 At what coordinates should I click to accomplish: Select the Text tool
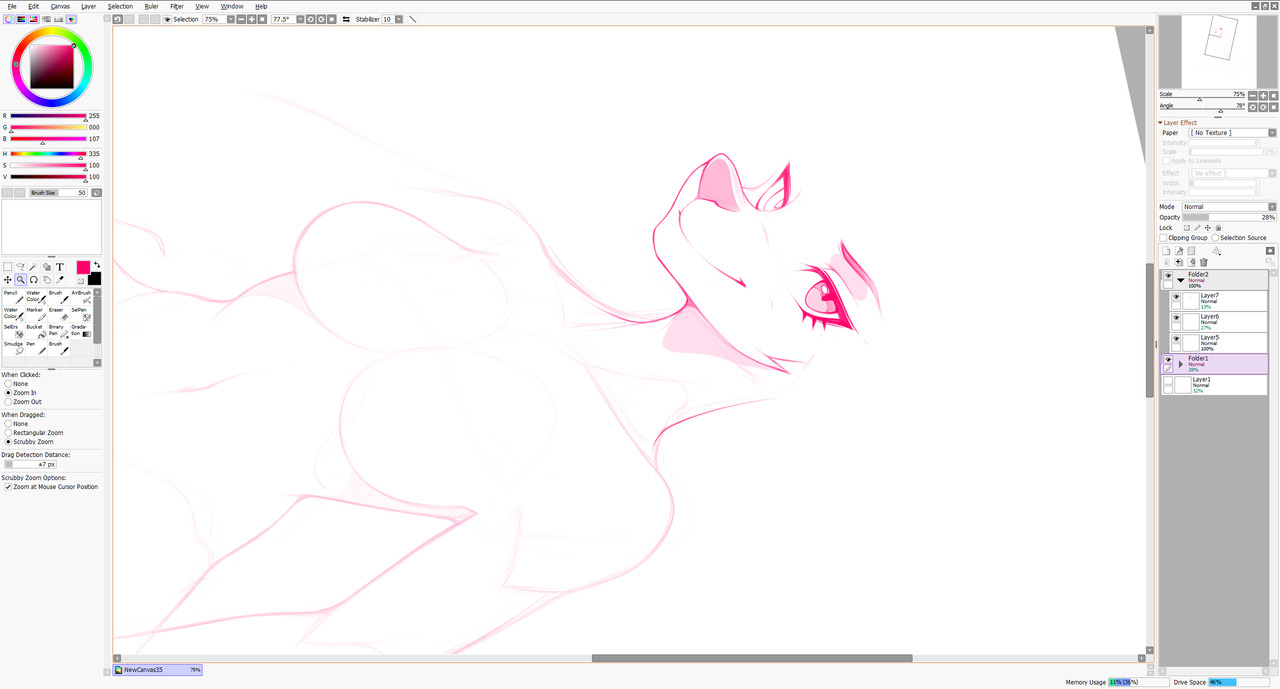click(60, 267)
